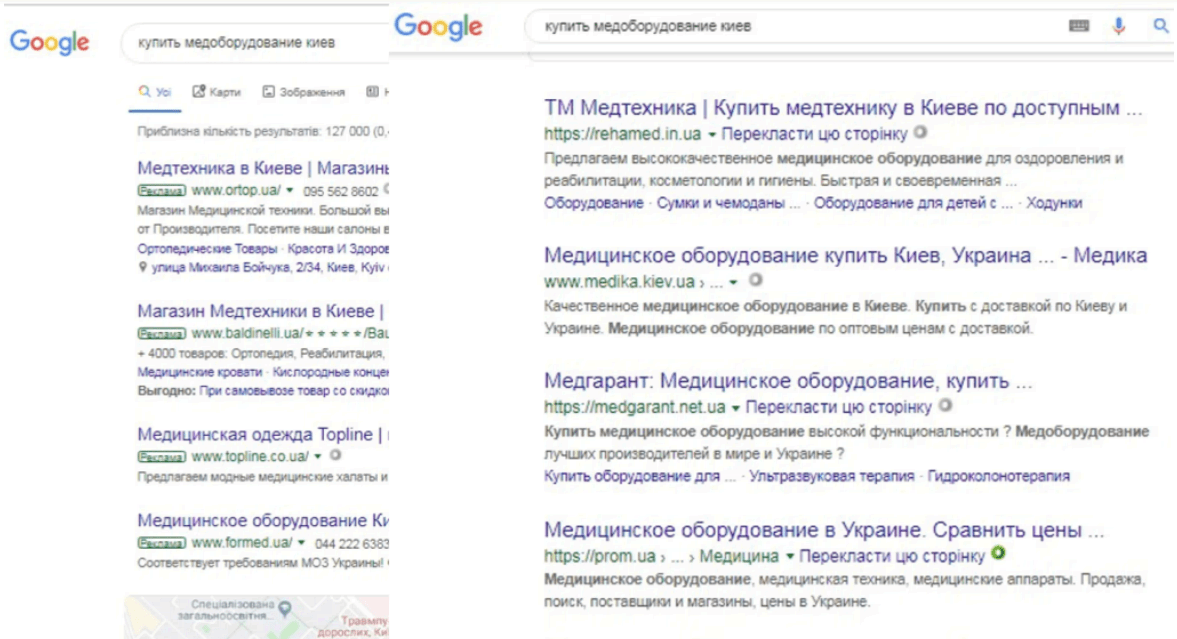
Task: Open sitelink Оборудование under rehamed result
Action: (594, 203)
